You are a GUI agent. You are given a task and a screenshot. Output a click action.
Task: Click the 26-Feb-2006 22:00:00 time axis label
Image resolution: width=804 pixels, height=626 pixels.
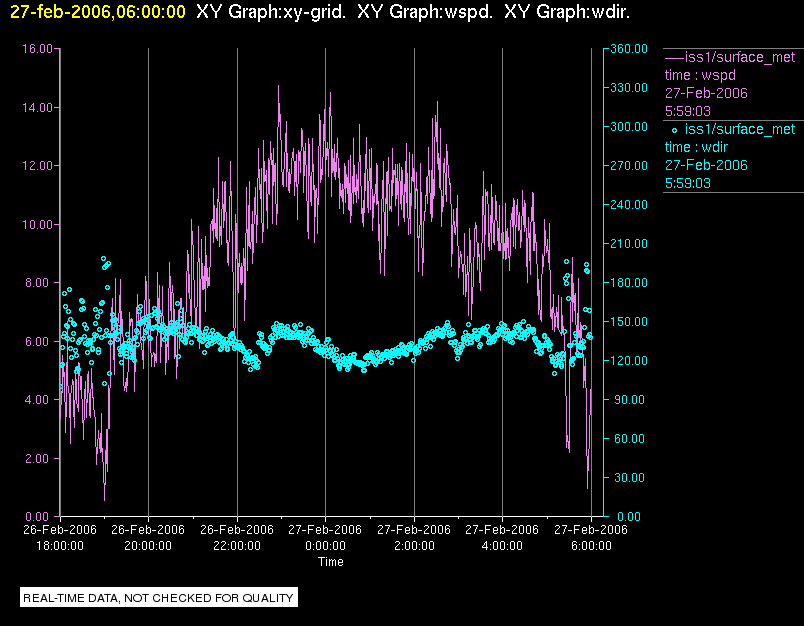(237, 537)
